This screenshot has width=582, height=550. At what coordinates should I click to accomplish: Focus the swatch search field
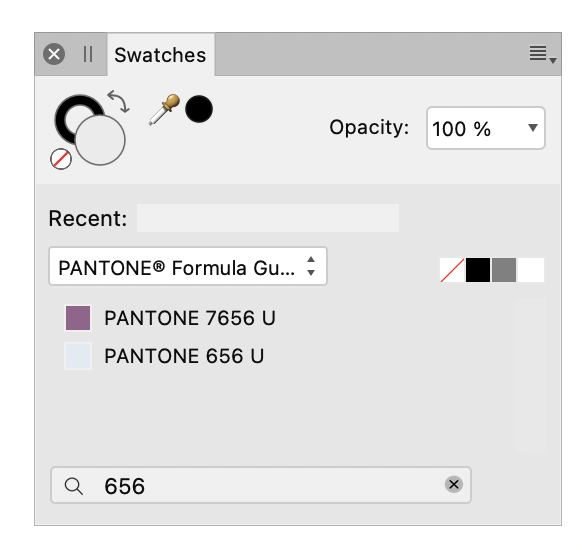(x=261, y=485)
